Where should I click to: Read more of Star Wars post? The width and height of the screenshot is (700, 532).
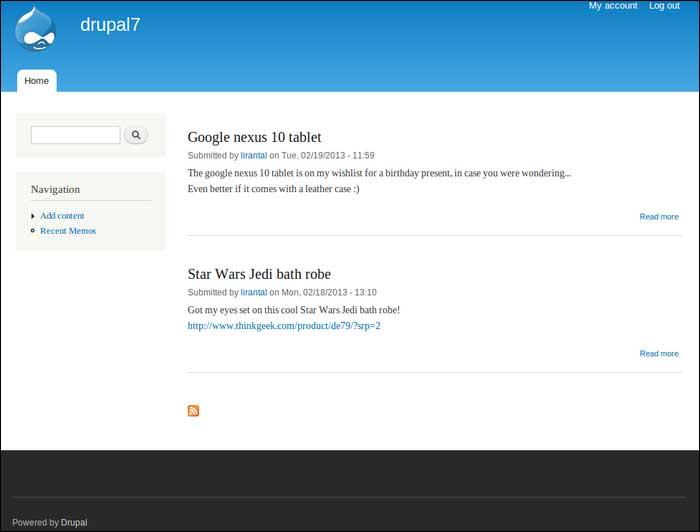[x=658, y=354]
